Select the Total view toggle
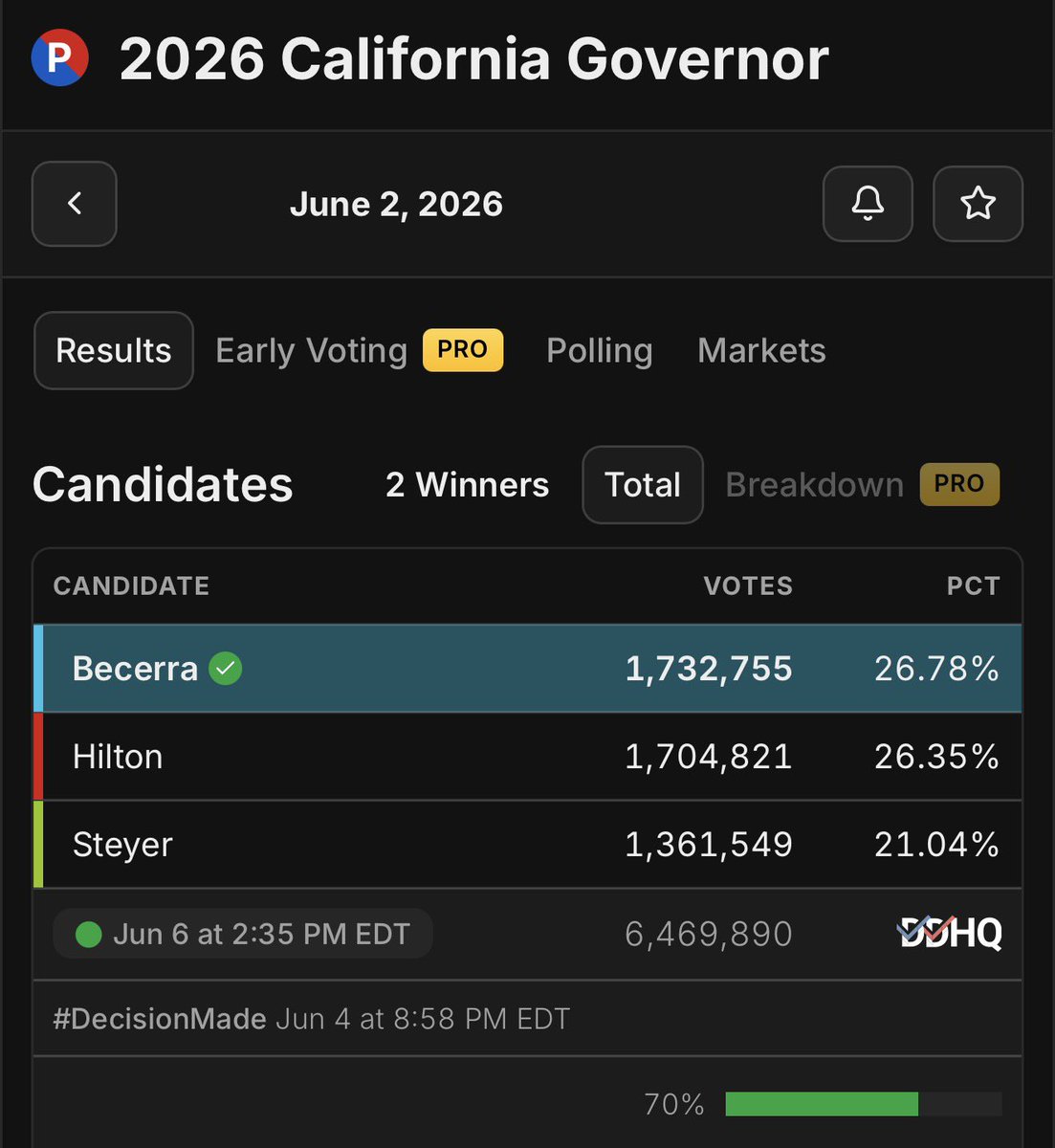 coord(643,484)
